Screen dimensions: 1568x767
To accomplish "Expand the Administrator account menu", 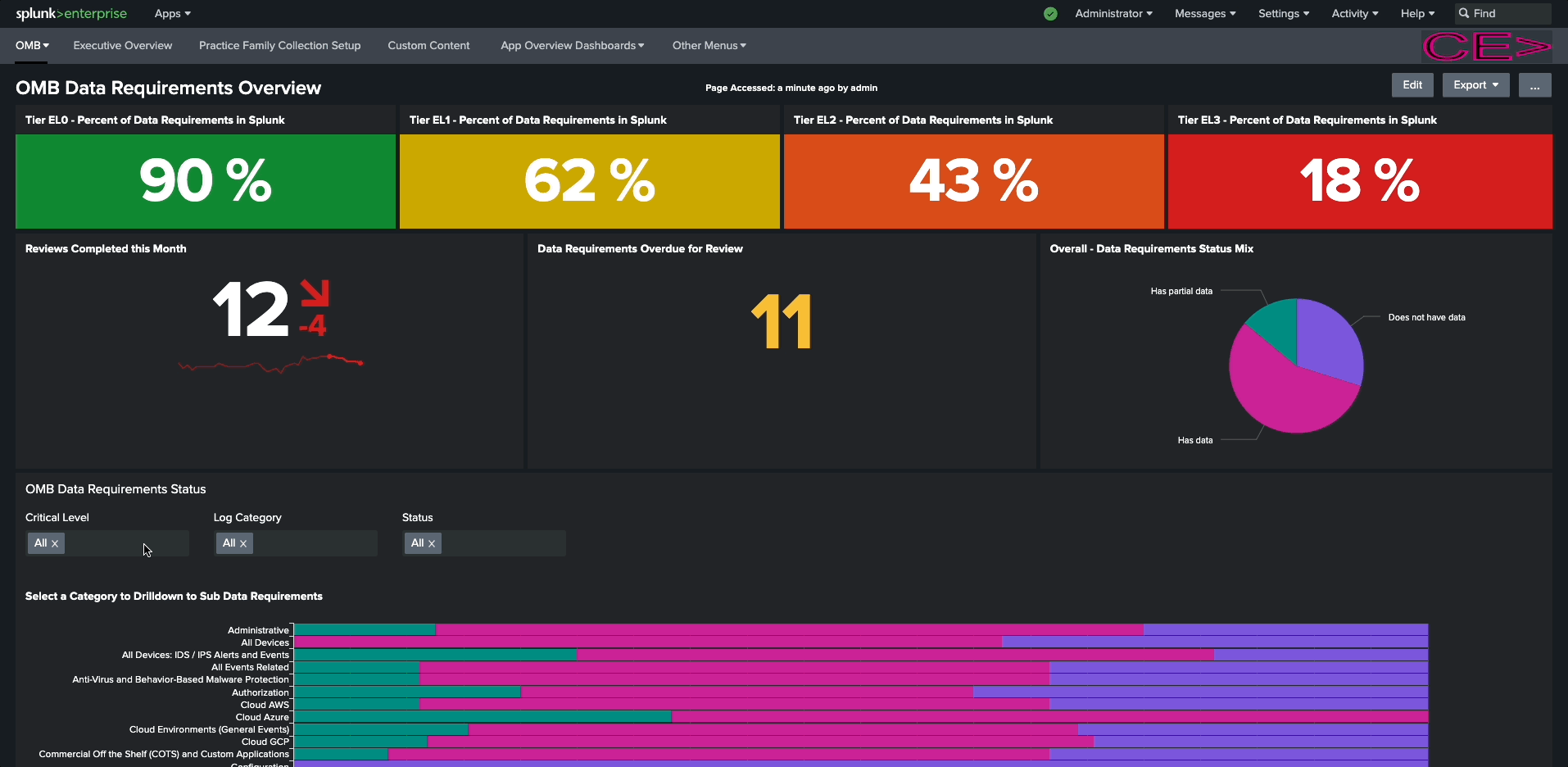I will pos(1113,14).
